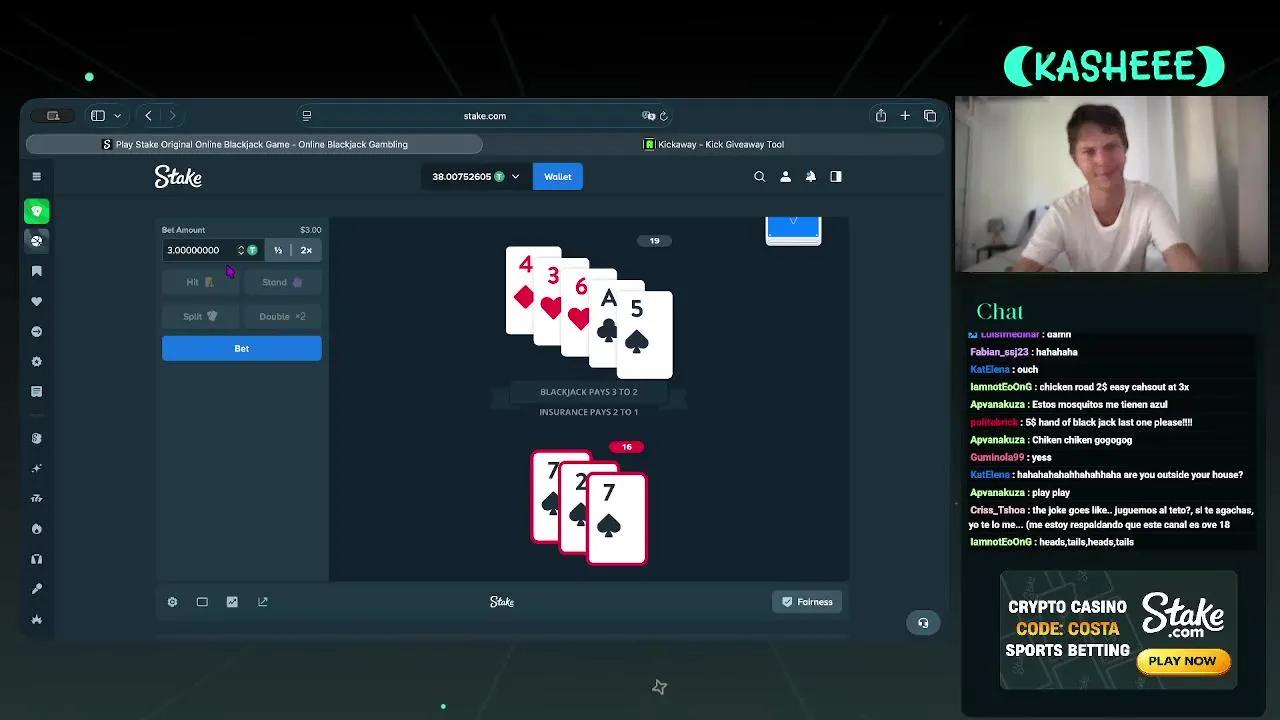Click the Play Now banner button
The width and height of the screenshot is (1280, 720).
click(x=1182, y=661)
